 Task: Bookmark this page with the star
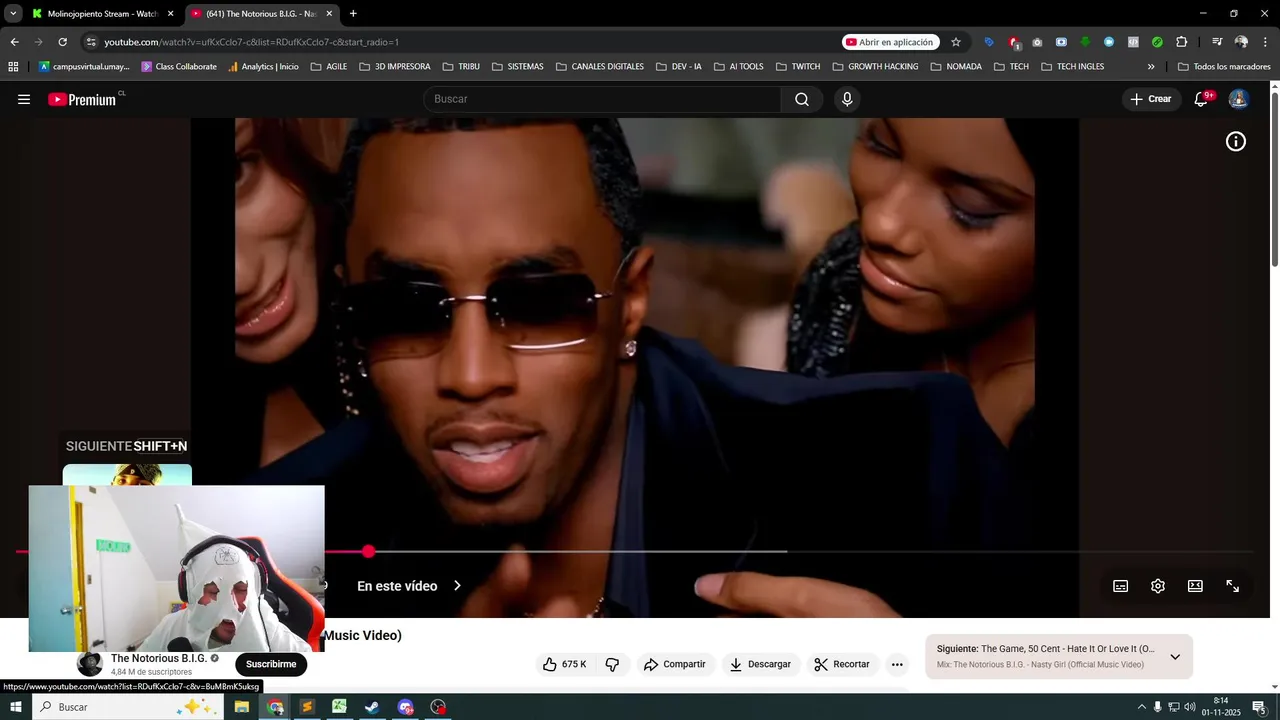pyautogui.click(x=956, y=42)
